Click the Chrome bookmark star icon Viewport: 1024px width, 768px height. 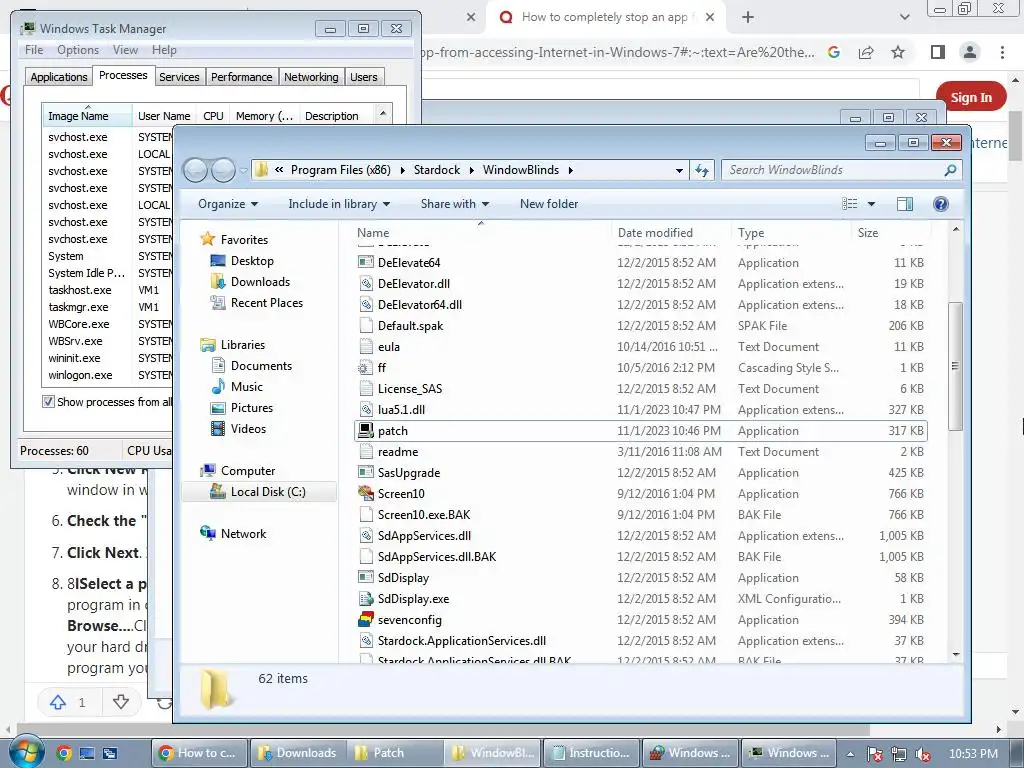898,52
